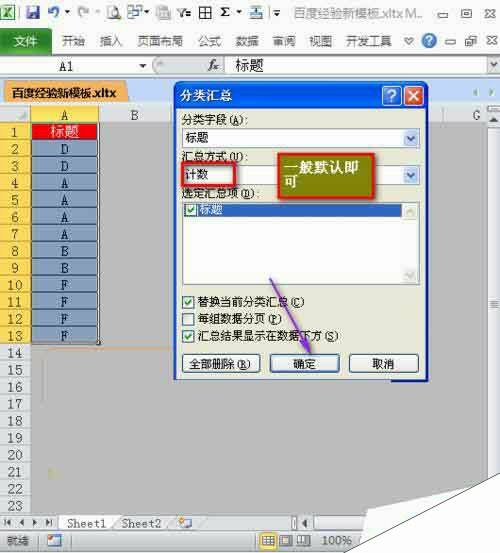Switch to the Sheet2 tab
The width and height of the screenshot is (500, 553).
141,523
